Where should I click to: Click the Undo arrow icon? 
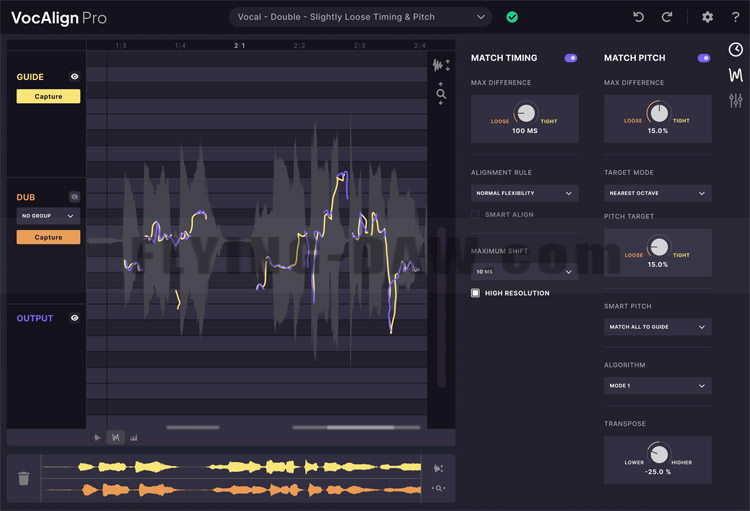point(639,17)
